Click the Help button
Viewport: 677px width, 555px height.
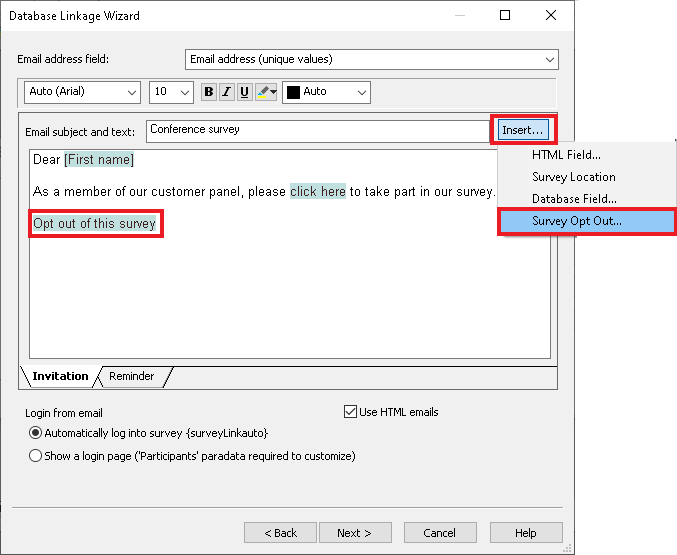(x=526, y=533)
